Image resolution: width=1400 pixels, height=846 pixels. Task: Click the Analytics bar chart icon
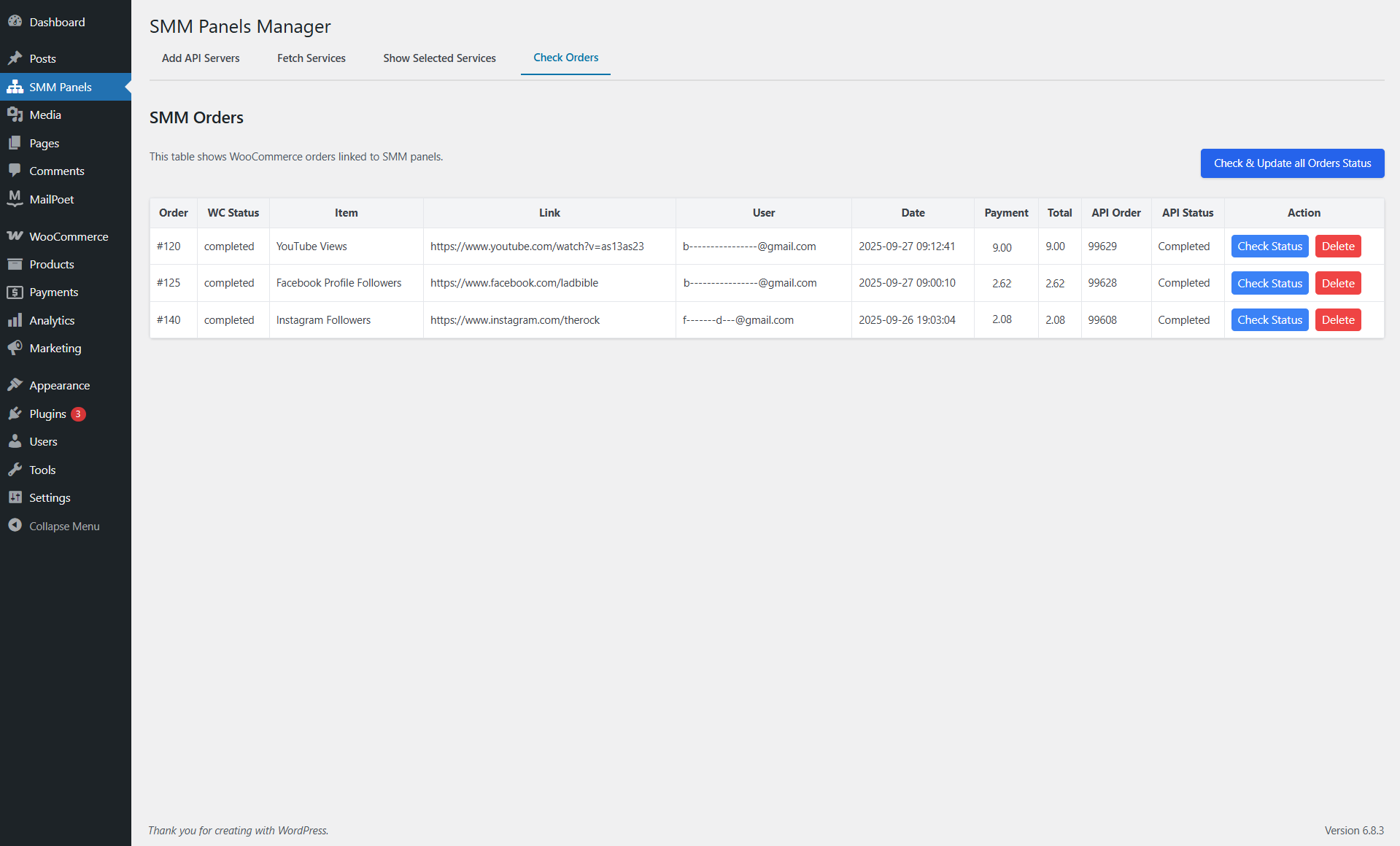[x=15, y=320]
